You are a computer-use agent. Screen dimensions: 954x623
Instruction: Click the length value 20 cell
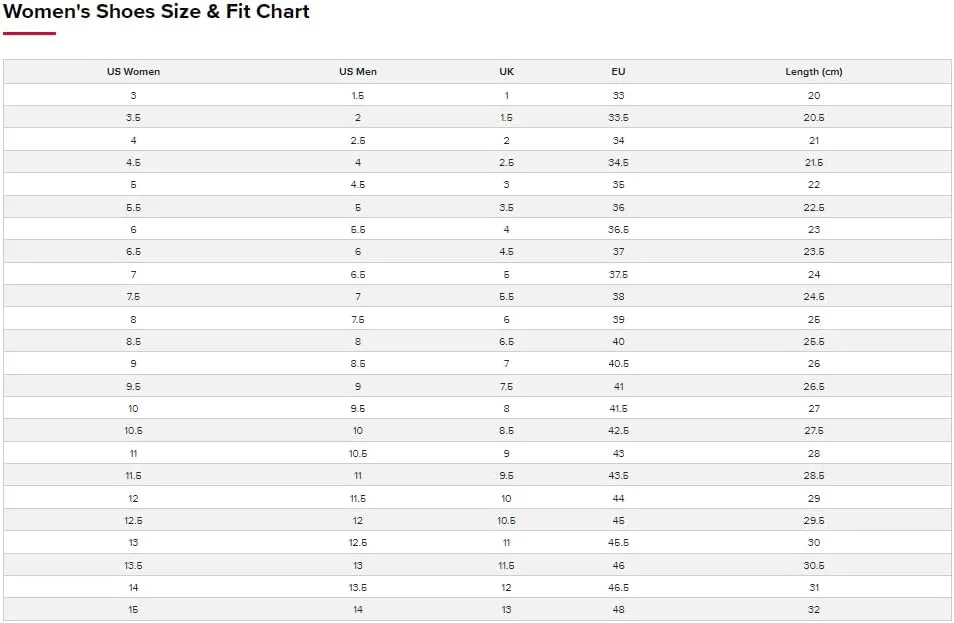[813, 95]
